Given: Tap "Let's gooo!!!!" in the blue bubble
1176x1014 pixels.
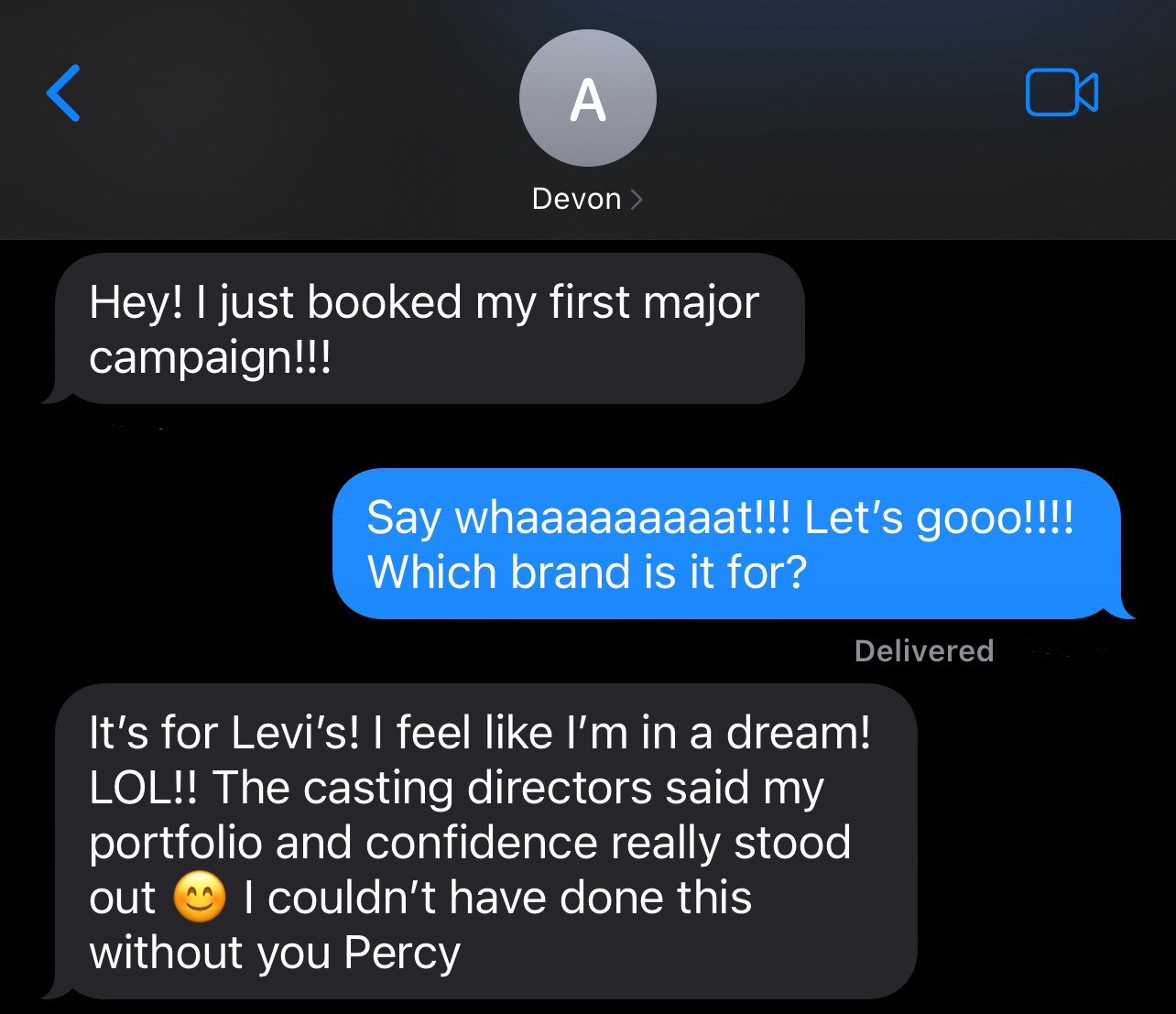Looking at the screenshot, I should [x=939, y=518].
